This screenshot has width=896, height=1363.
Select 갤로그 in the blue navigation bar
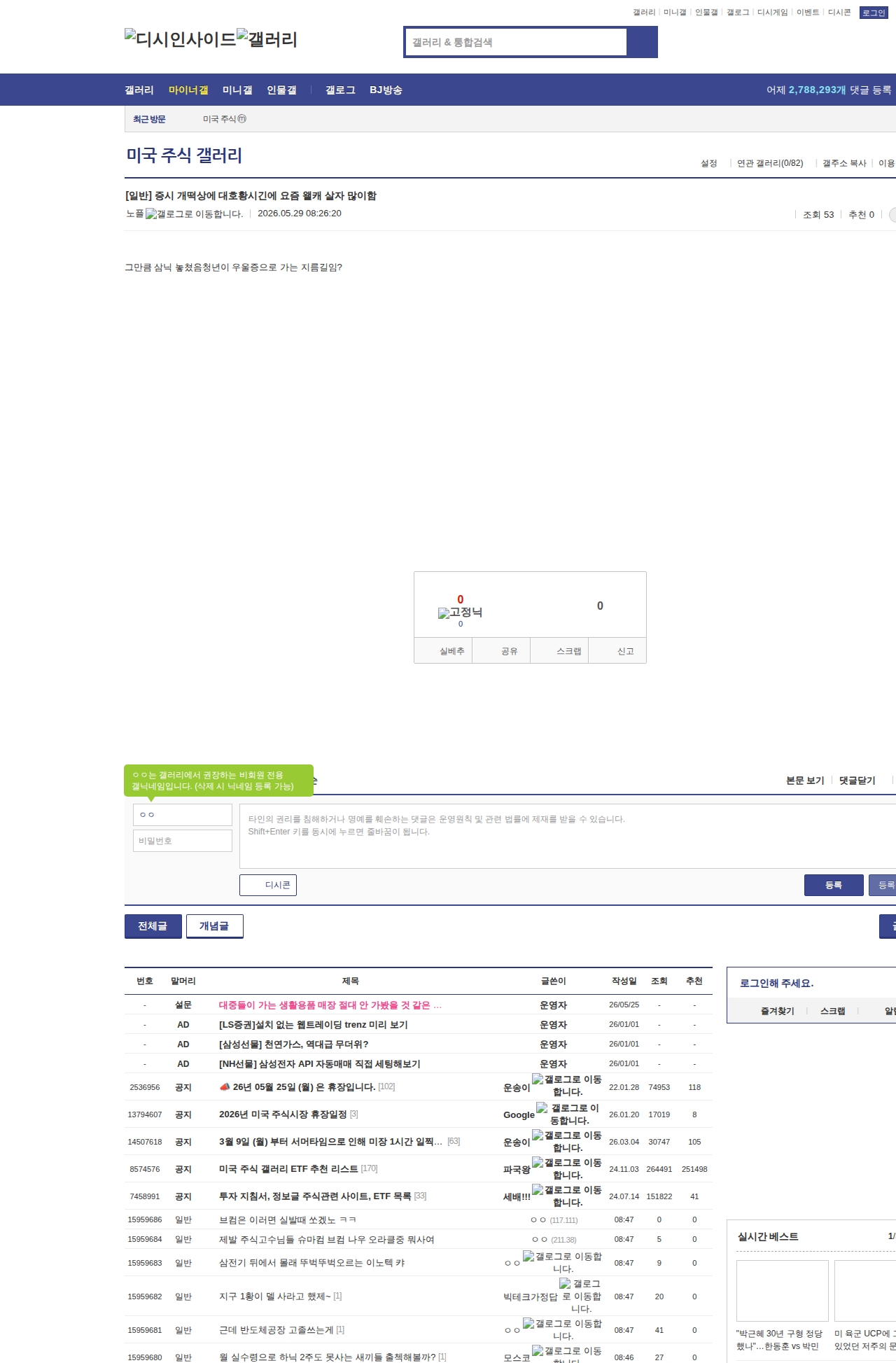(340, 90)
